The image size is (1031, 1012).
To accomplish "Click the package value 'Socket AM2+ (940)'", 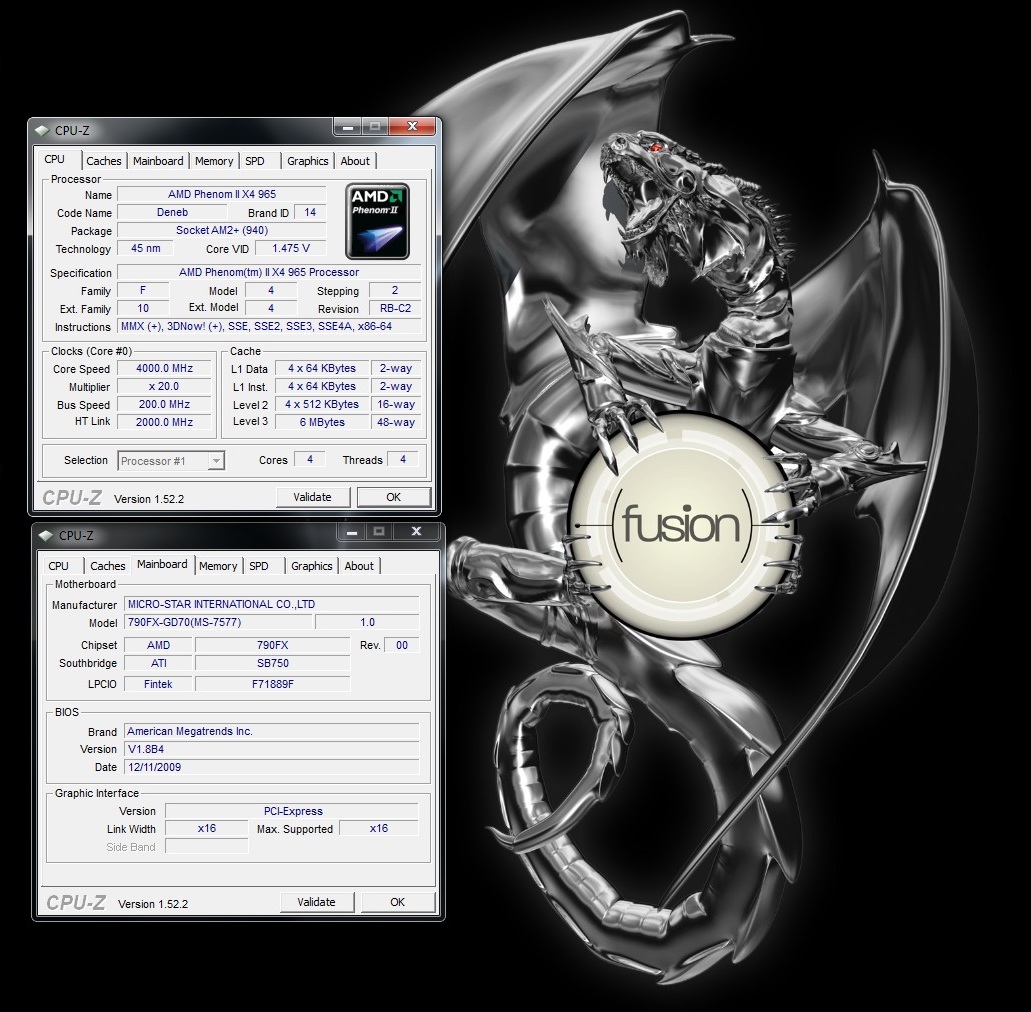I will 222,231.
